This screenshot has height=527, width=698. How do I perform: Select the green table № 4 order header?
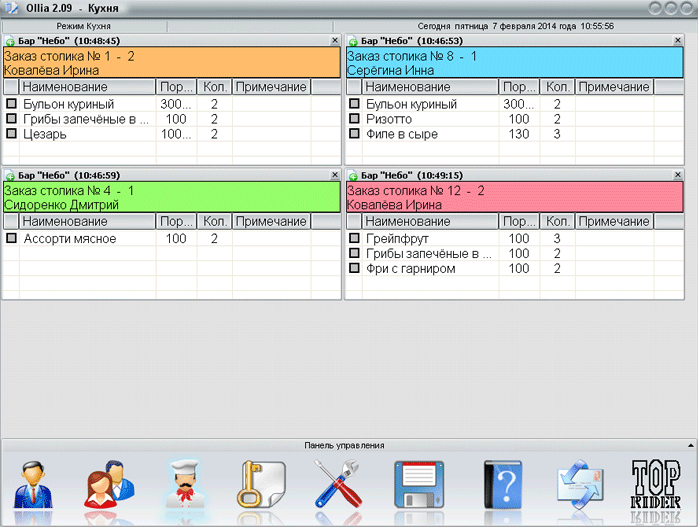(x=172, y=197)
